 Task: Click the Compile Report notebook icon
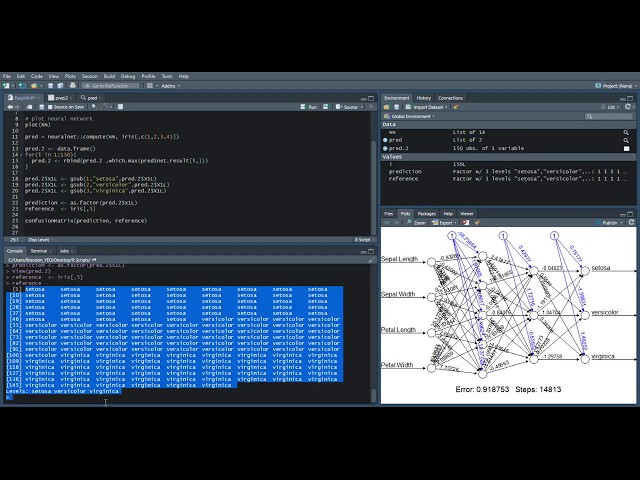[x=120, y=107]
